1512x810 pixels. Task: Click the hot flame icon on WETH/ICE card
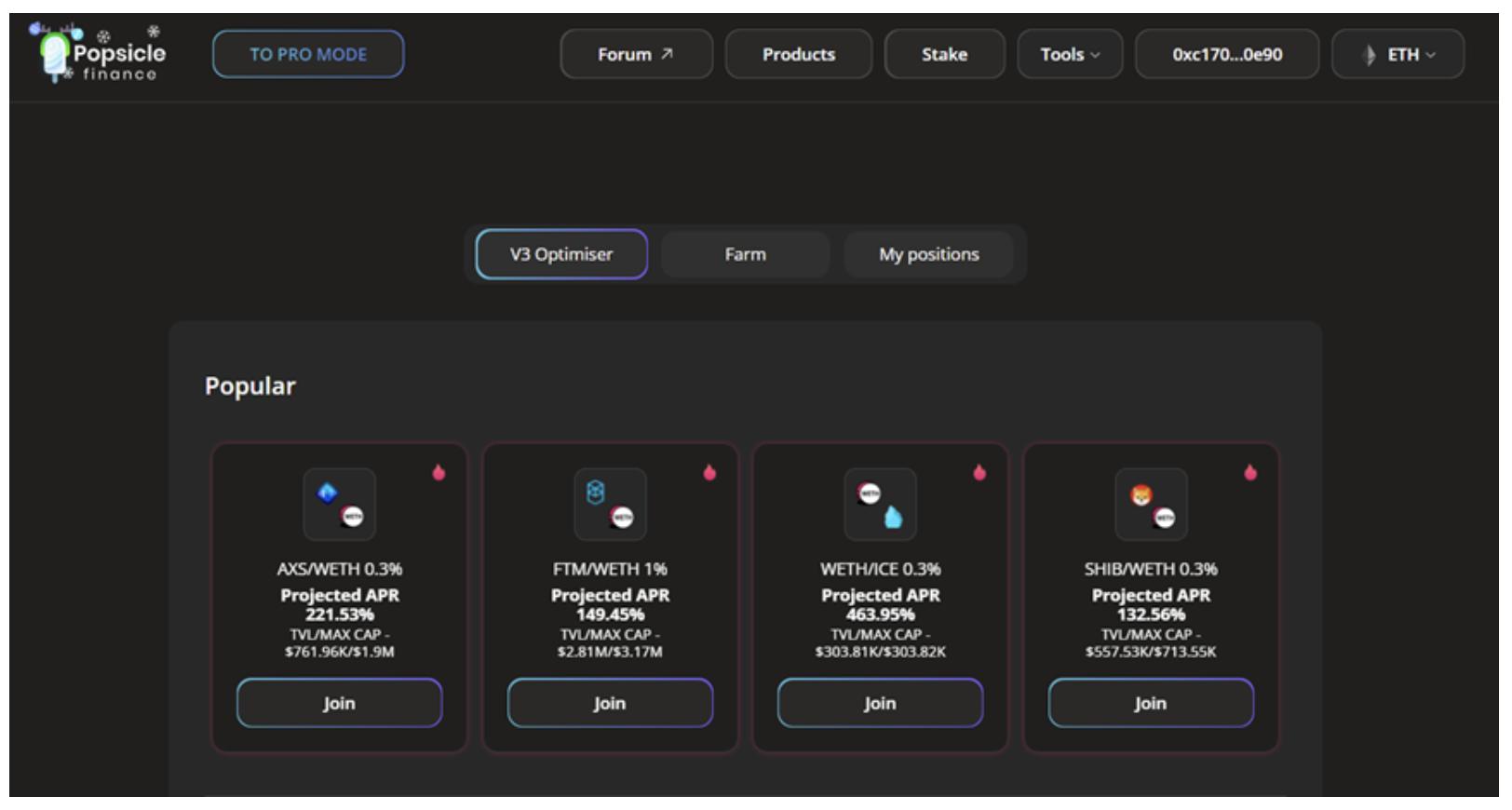click(x=979, y=473)
